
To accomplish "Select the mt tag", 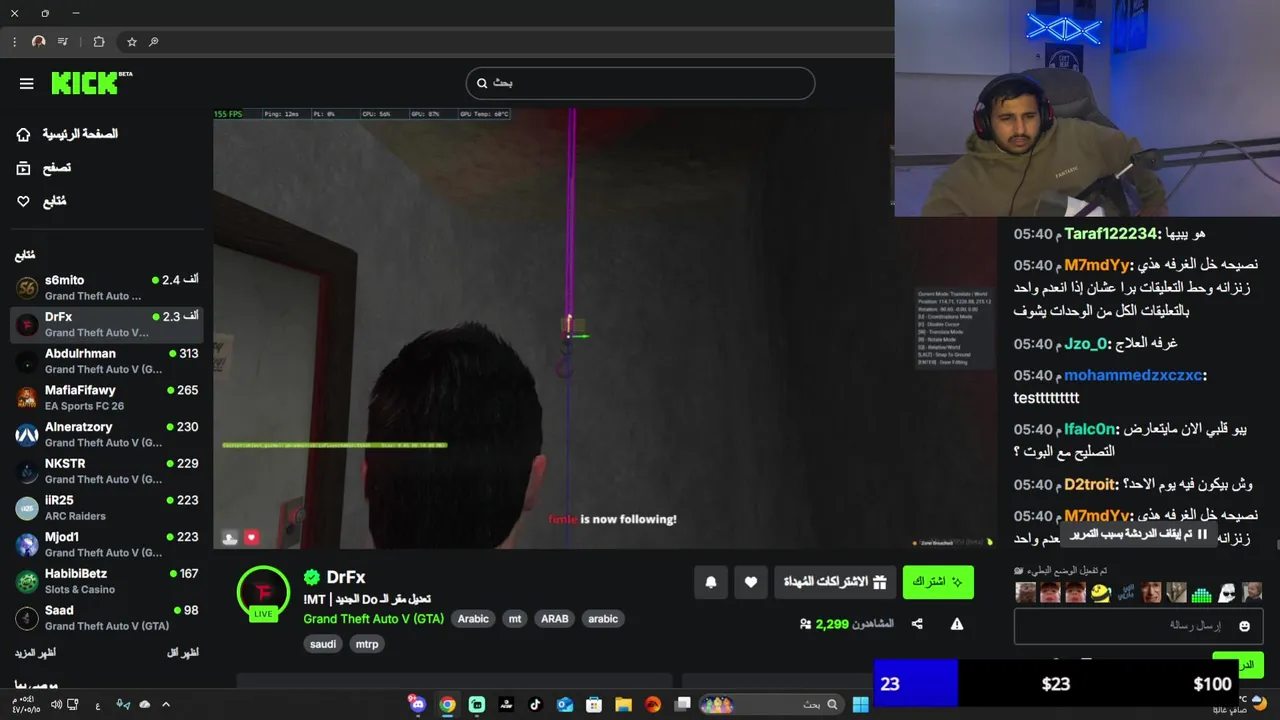I will 515,619.
